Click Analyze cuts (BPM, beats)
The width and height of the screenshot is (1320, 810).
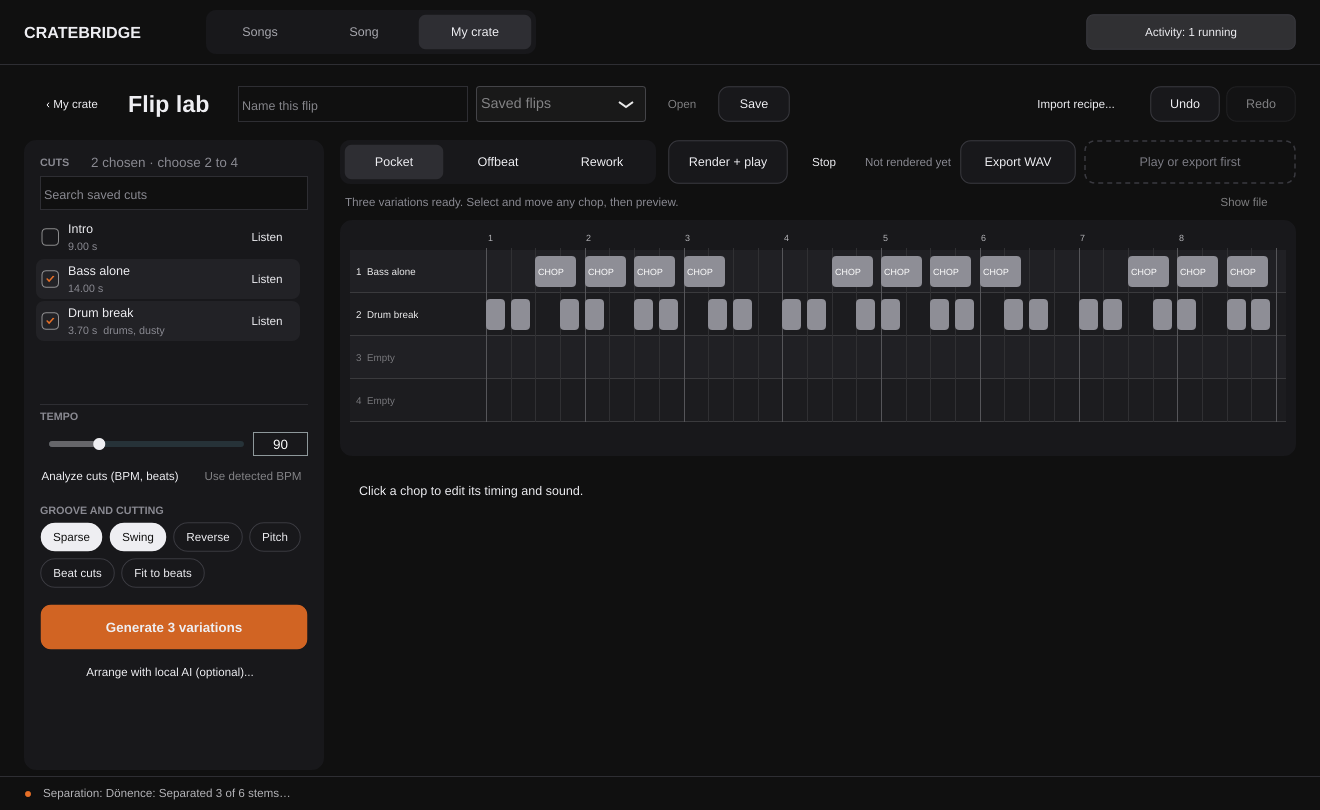tap(110, 476)
